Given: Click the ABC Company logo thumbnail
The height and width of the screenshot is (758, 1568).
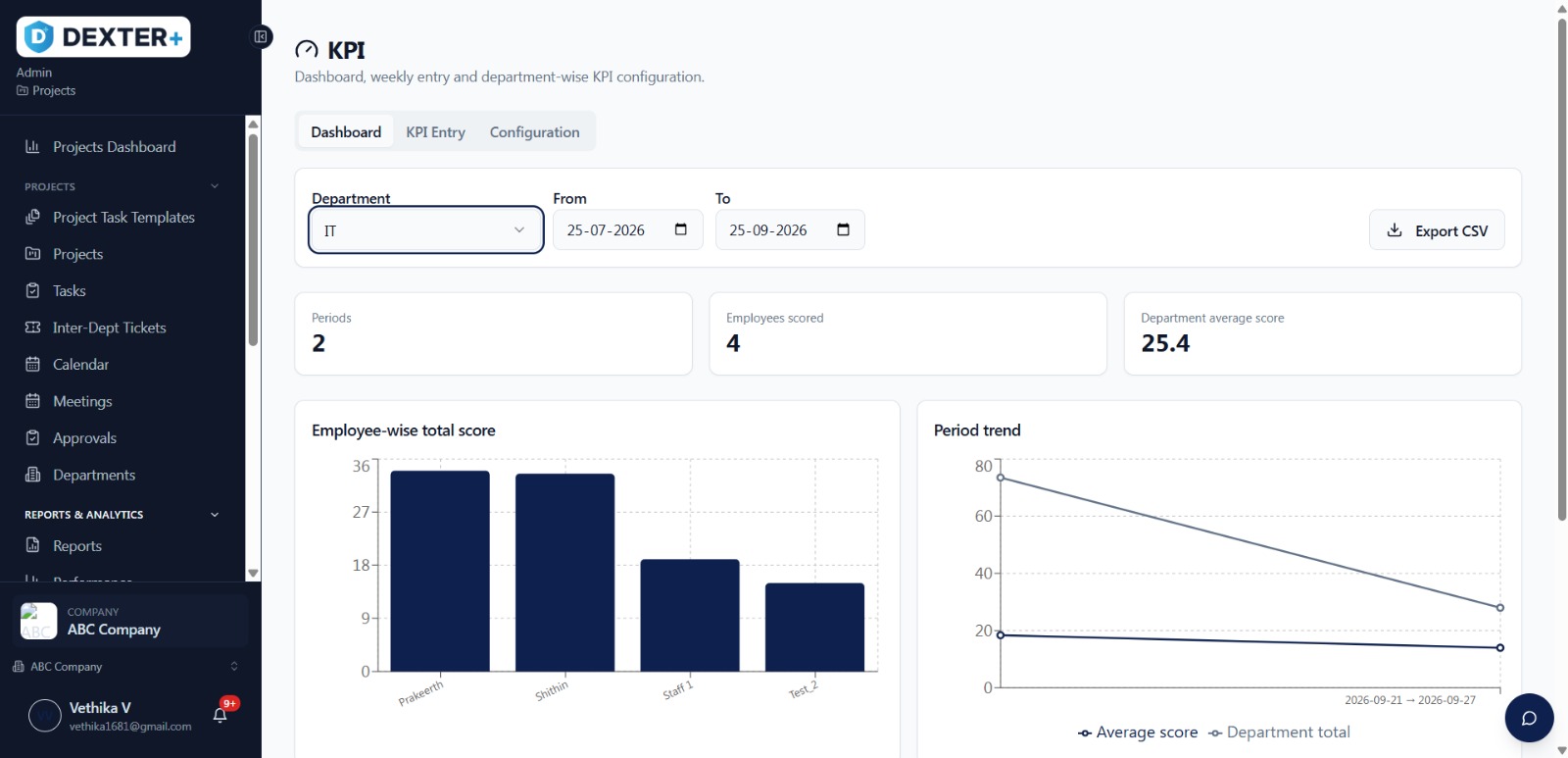Looking at the screenshot, I should (x=38, y=621).
